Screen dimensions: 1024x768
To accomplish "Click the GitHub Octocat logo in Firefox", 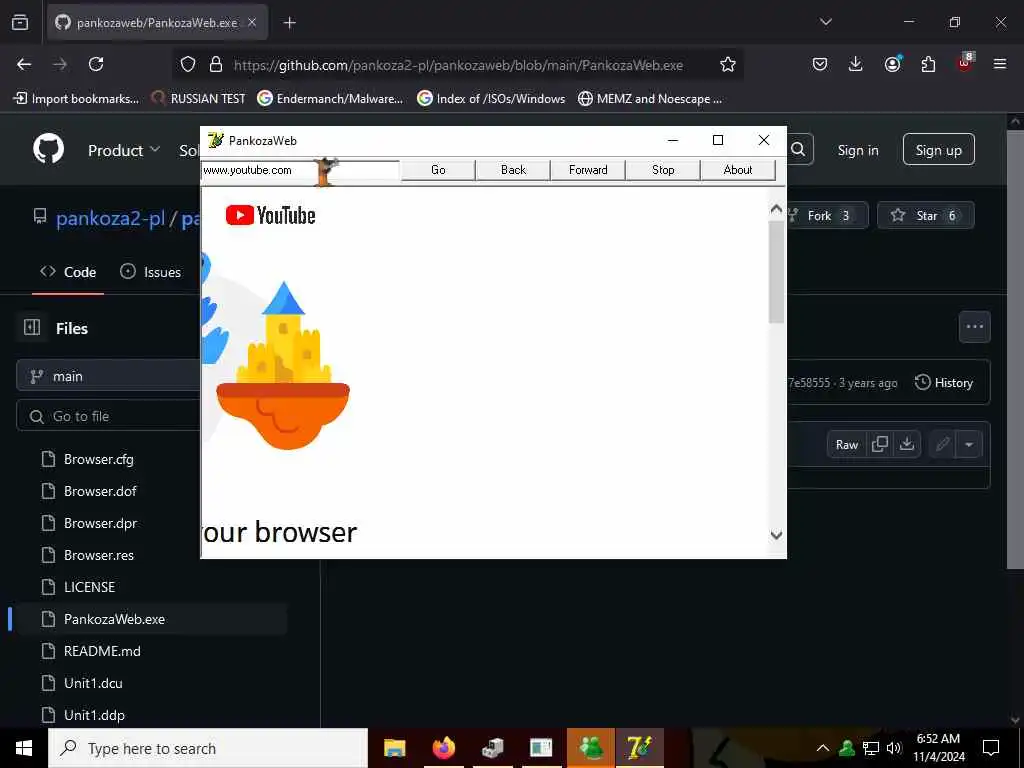I will coord(48,149).
